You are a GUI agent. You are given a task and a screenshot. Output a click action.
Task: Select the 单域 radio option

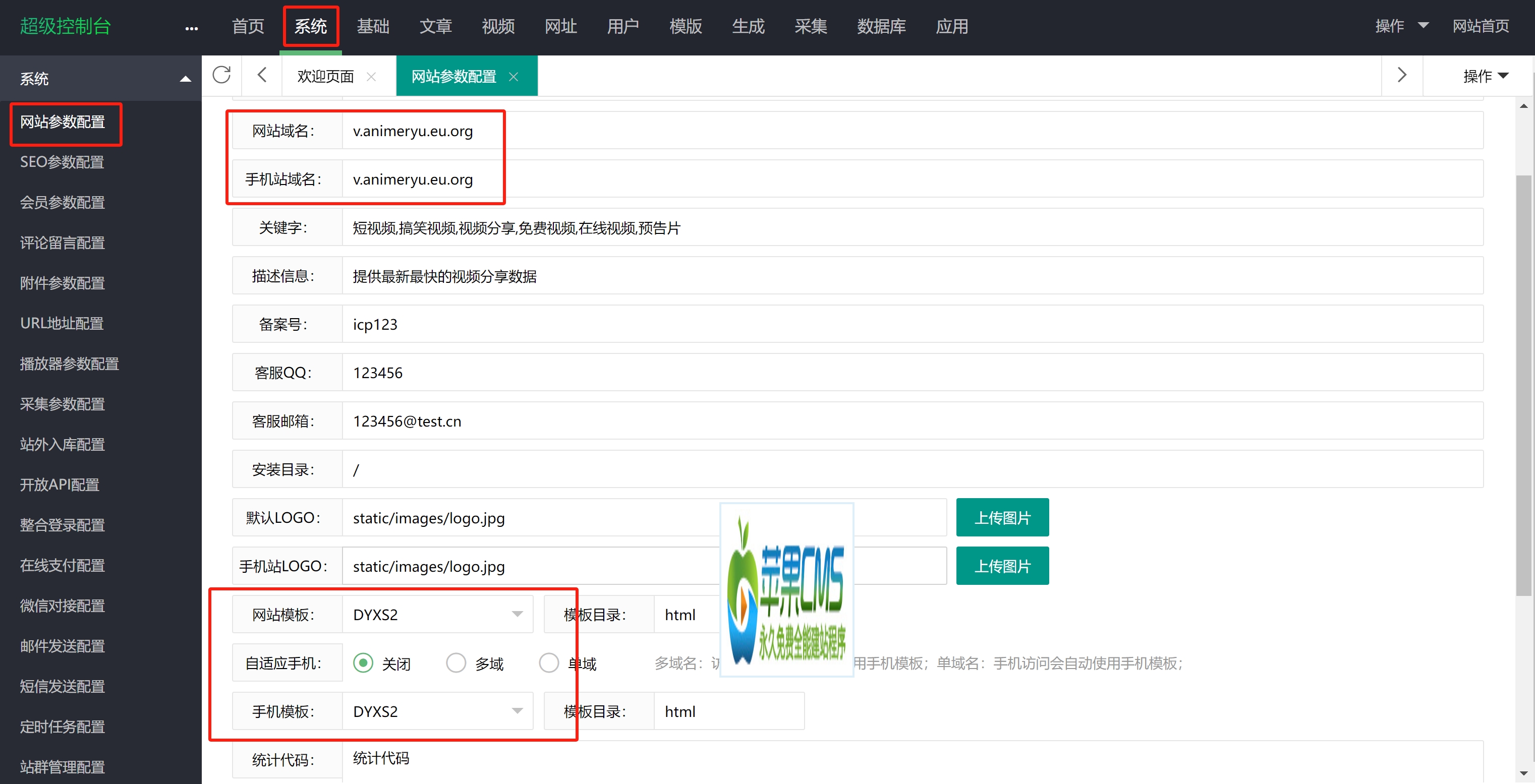[549, 663]
